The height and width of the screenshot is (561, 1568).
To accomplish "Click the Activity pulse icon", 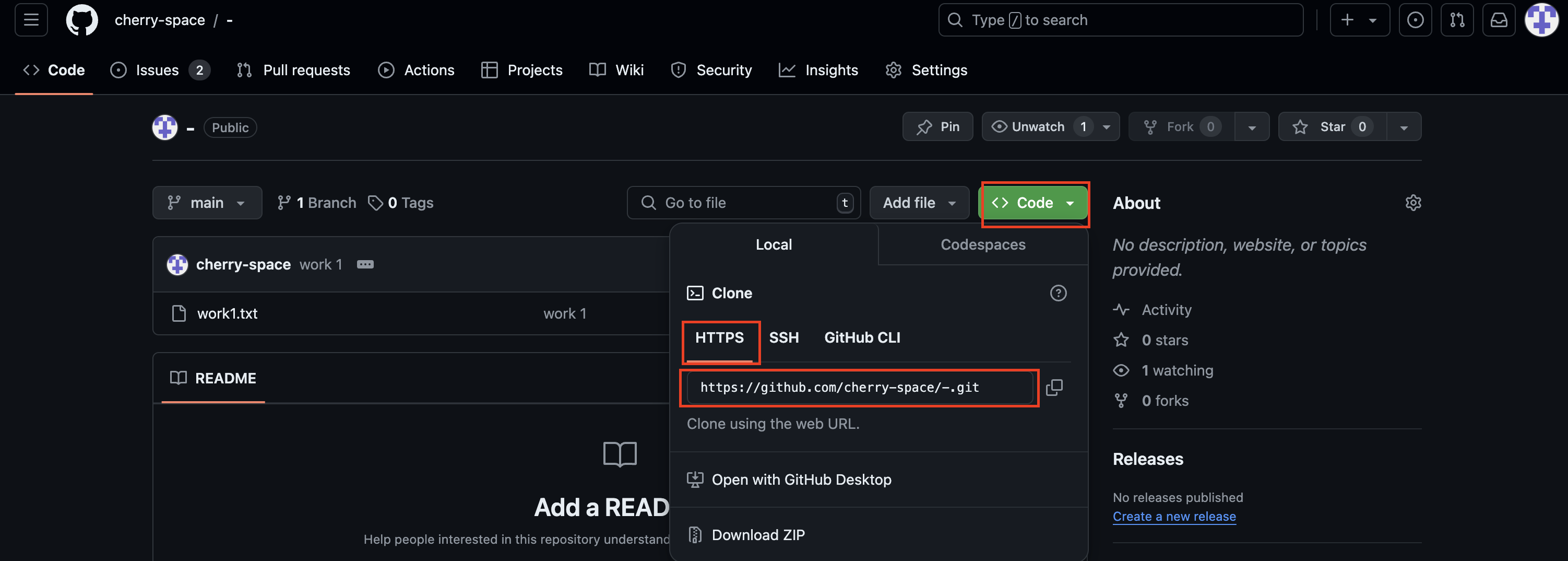I will (x=1121, y=310).
